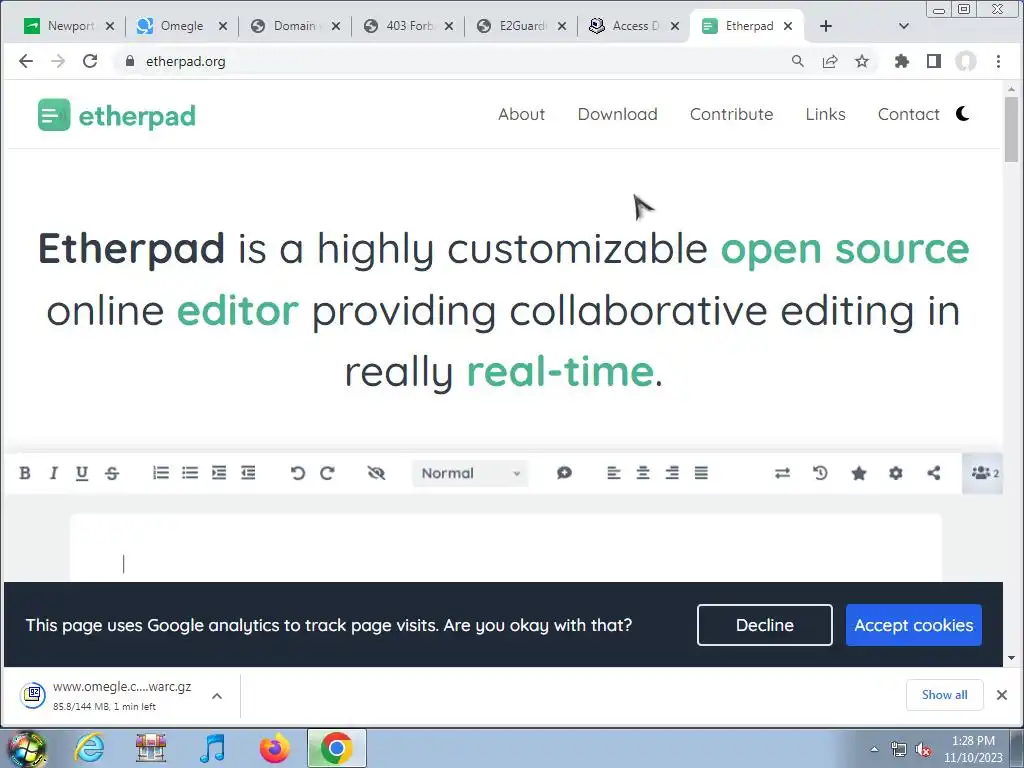Open the Links page
Image resolution: width=1024 pixels, height=768 pixels.
[x=825, y=114]
